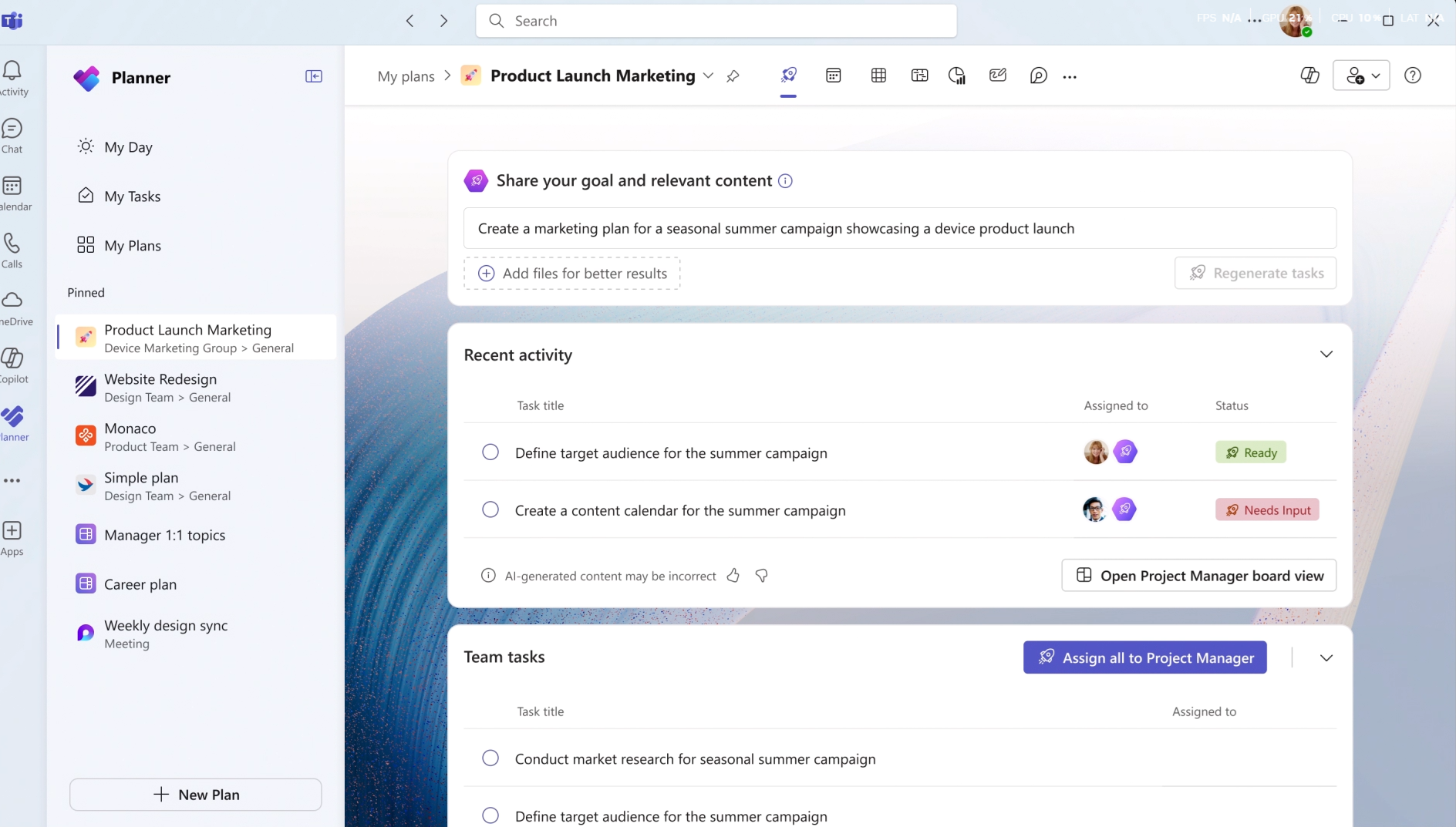Open Copilot in the Teams rail
The width and height of the screenshot is (1456, 827).
(x=13, y=366)
